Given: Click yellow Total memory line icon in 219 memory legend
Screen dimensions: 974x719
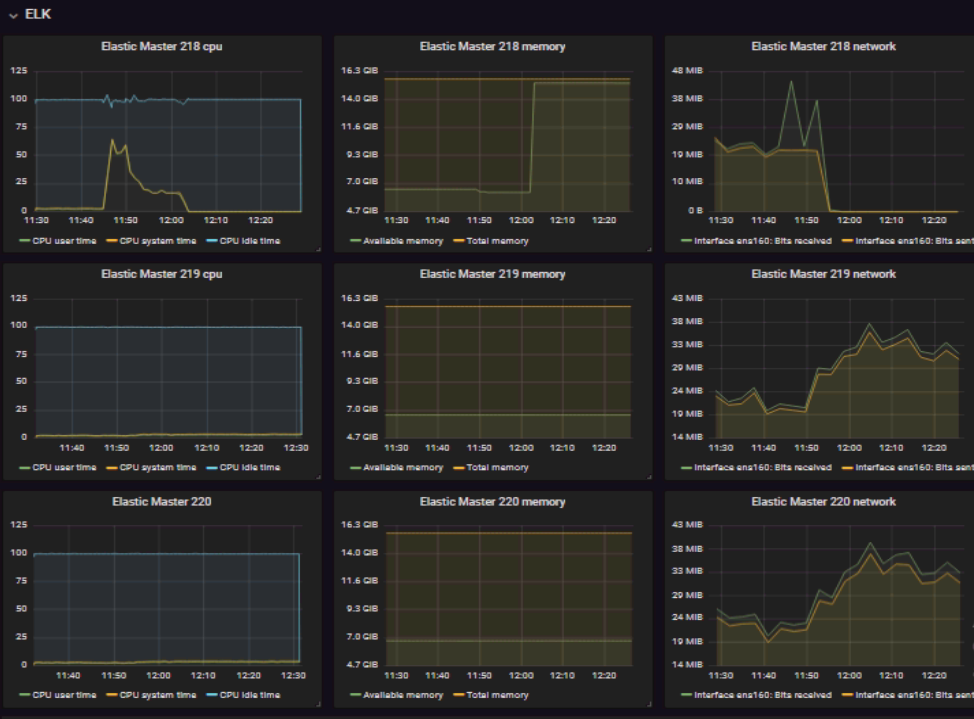Looking at the screenshot, I should [459, 468].
